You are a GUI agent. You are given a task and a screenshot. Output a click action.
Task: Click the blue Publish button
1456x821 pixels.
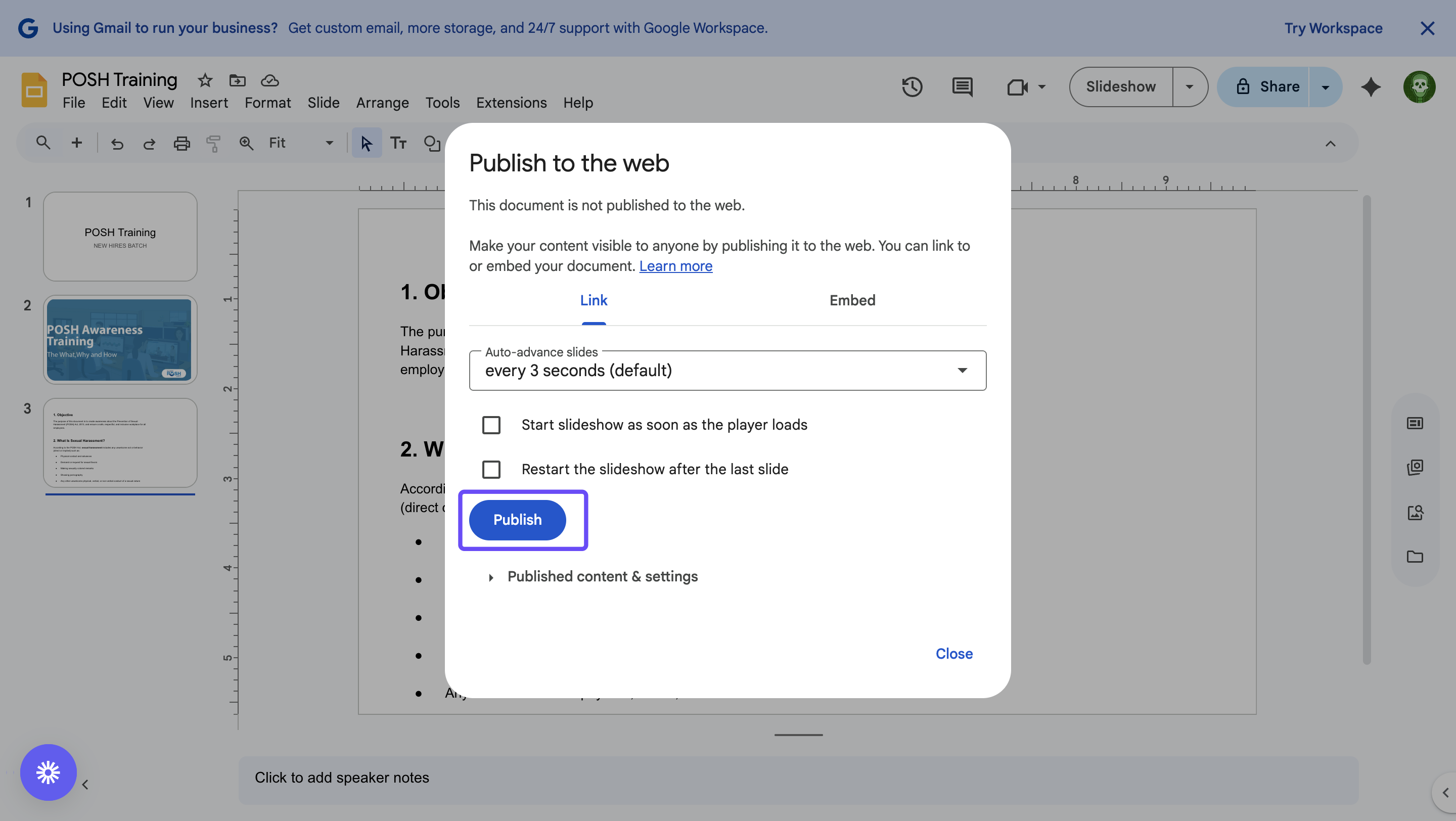tap(517, 520)
